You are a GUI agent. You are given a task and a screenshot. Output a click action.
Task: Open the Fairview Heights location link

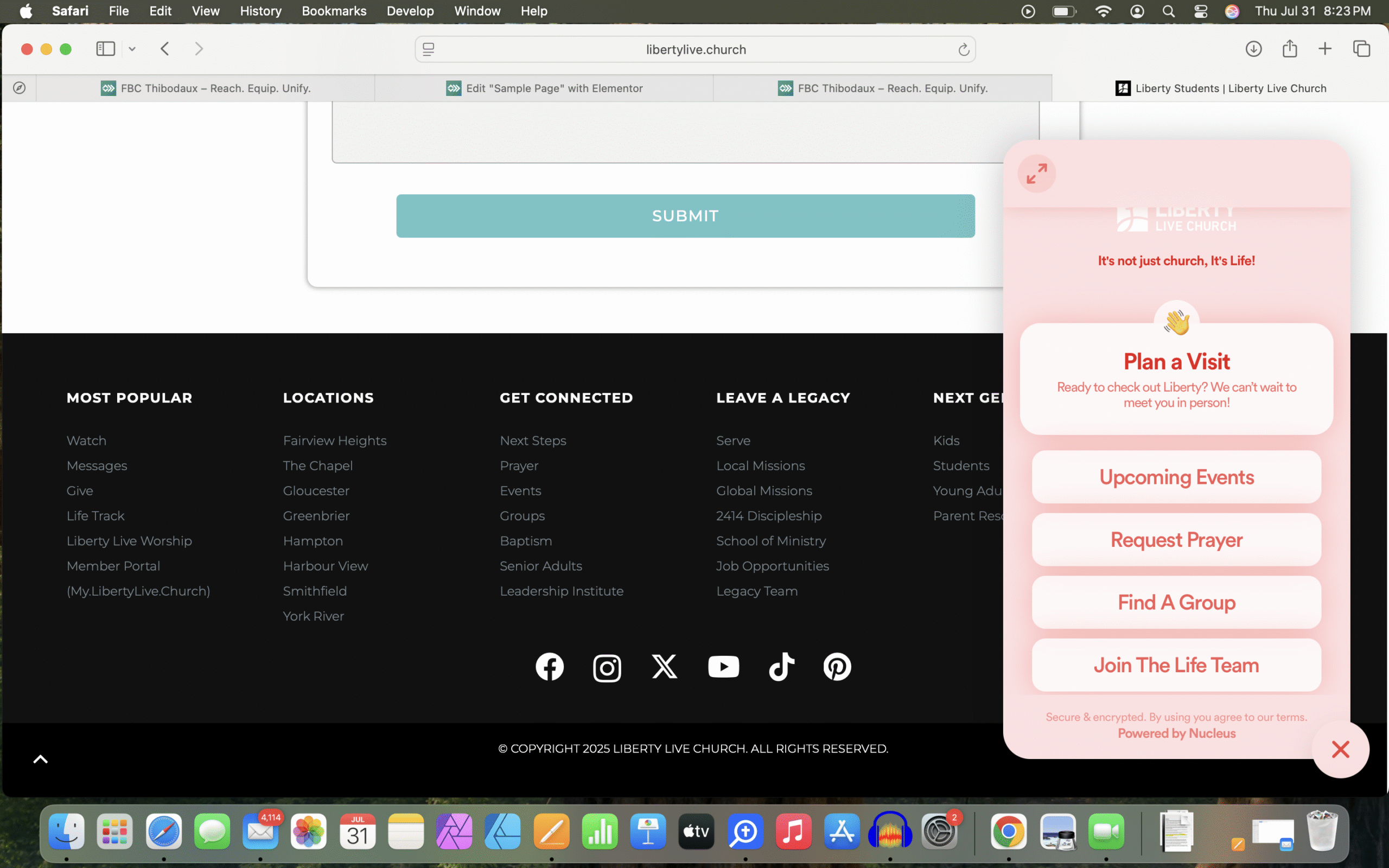(335, 441)
